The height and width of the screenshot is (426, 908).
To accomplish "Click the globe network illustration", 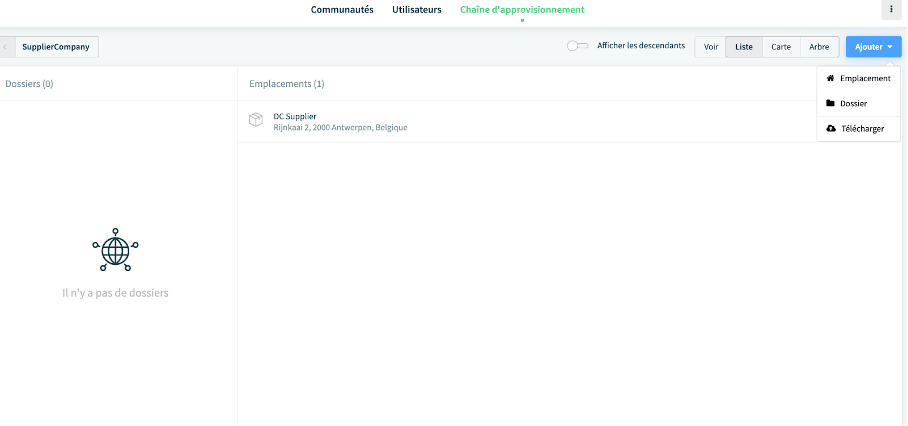I will (x=115, y=249).
